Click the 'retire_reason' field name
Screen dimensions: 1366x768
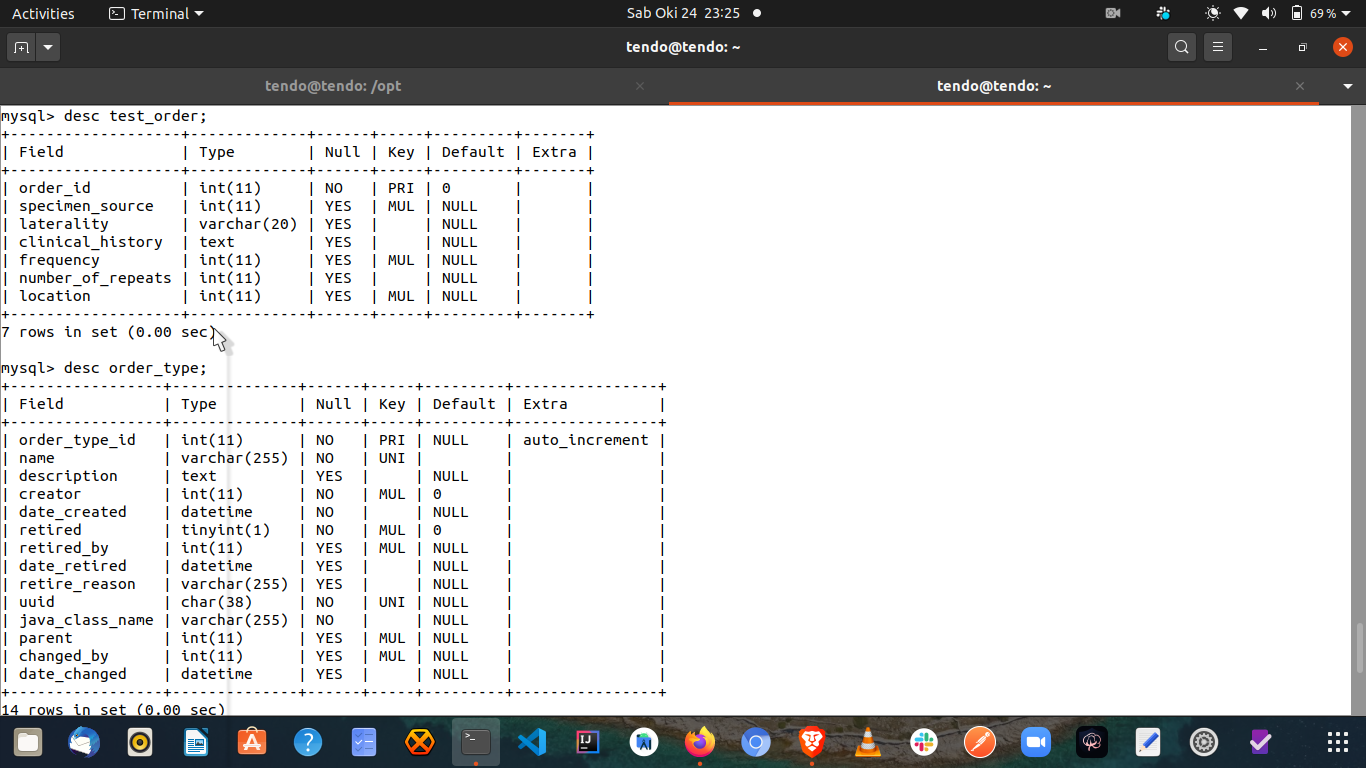77,584
